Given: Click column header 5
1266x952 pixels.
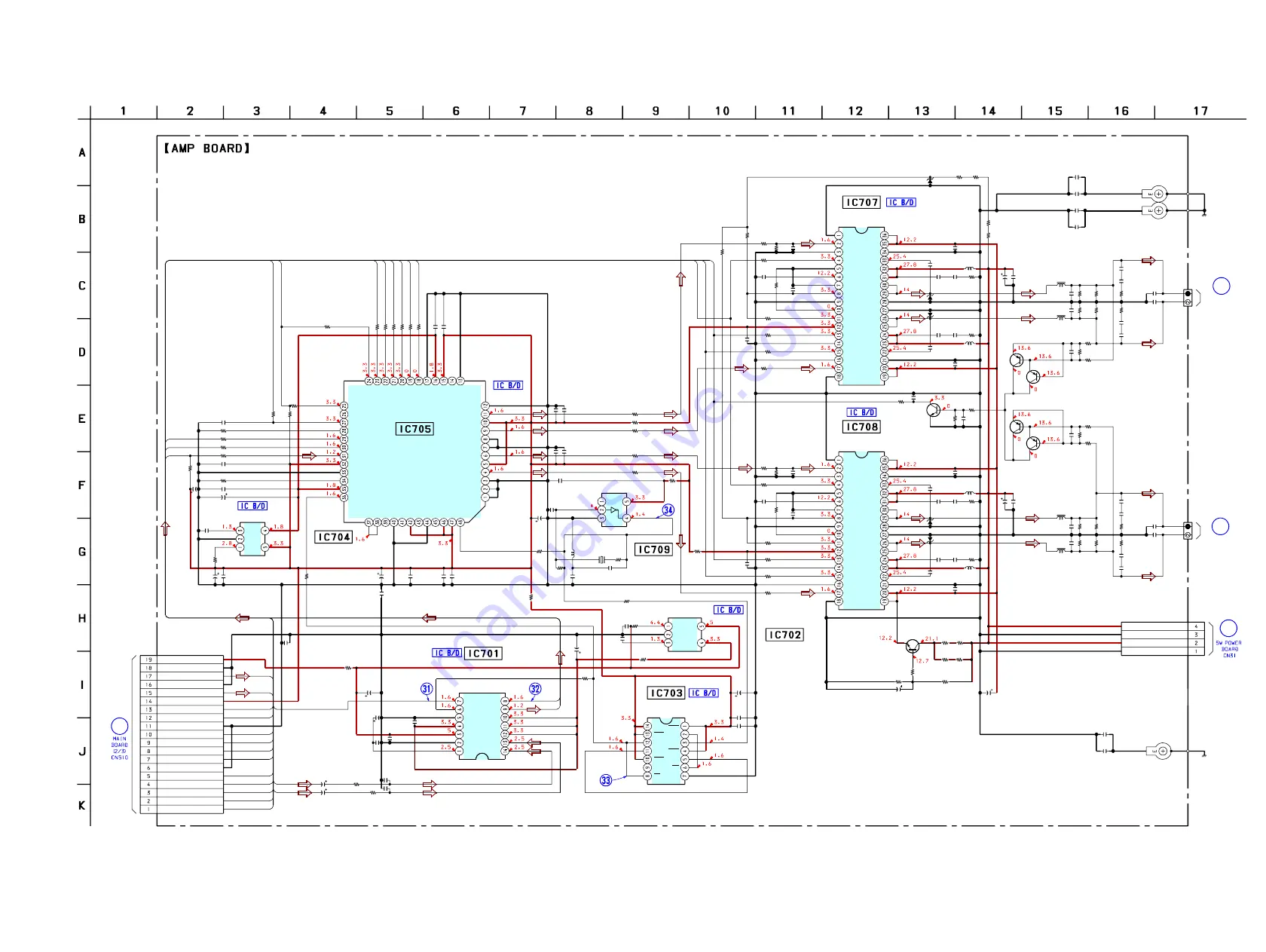Looking at the screenshot, I should [390, 111].
